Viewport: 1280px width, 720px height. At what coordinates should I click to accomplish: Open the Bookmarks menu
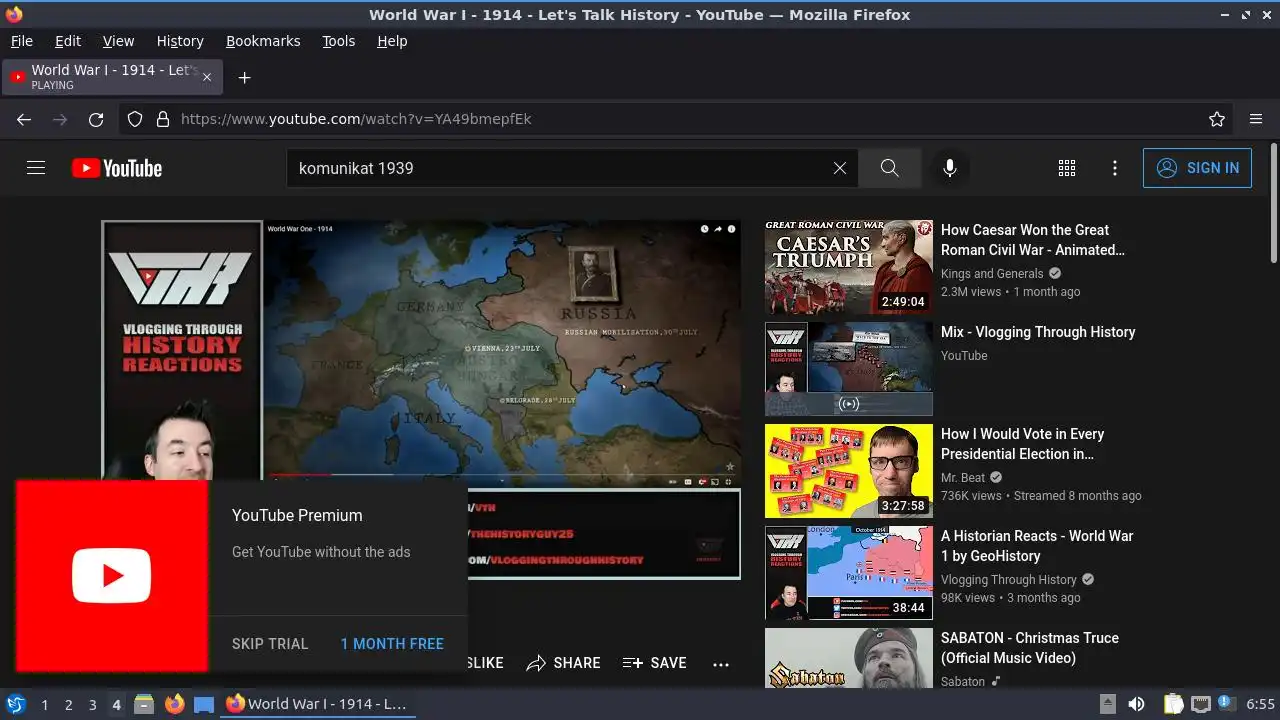click(x=263, y=41)
